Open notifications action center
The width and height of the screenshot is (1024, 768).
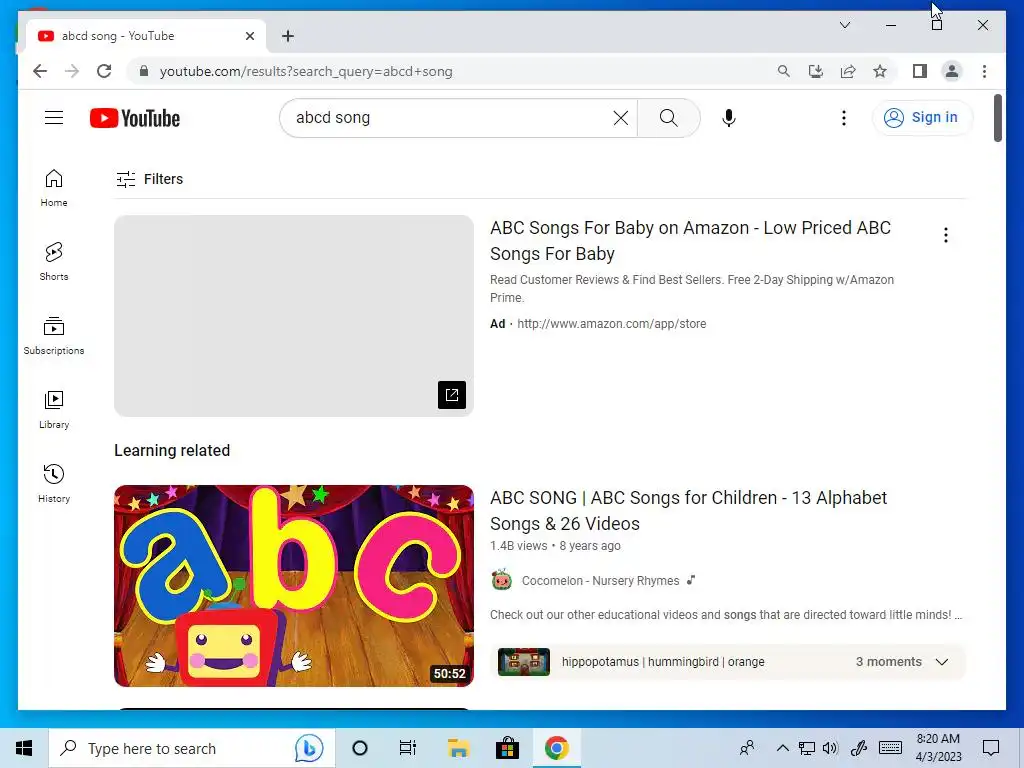pyautogui.click(x=991, y=748)
